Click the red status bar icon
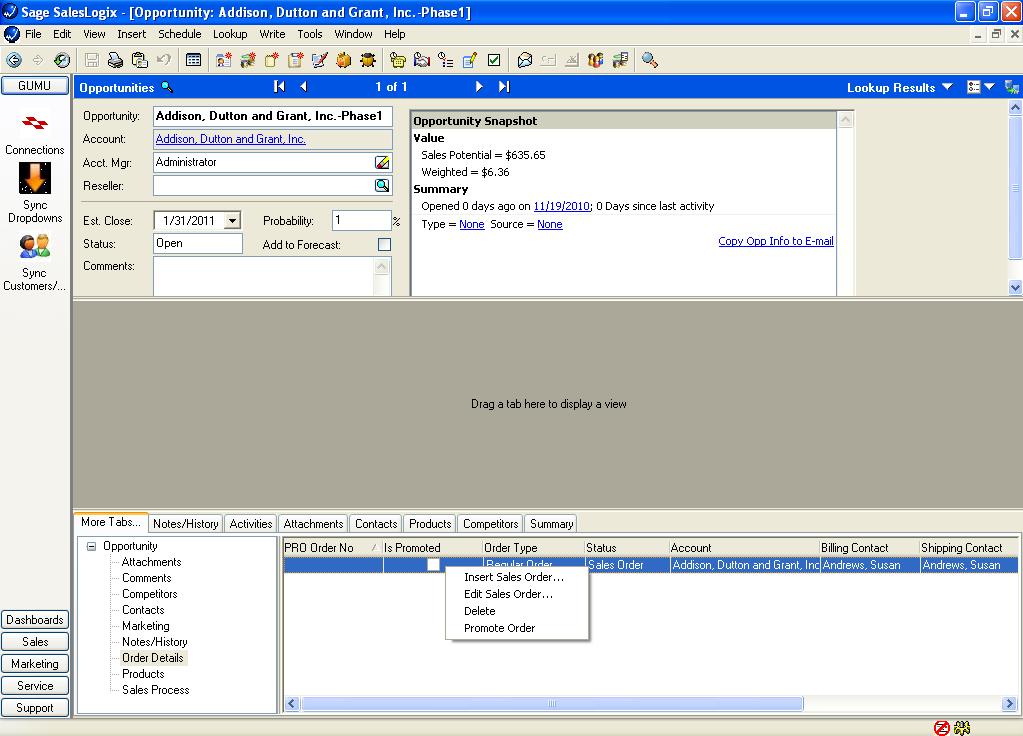The width and height of the screenshot is (1023, 736). tap(941, 728)
